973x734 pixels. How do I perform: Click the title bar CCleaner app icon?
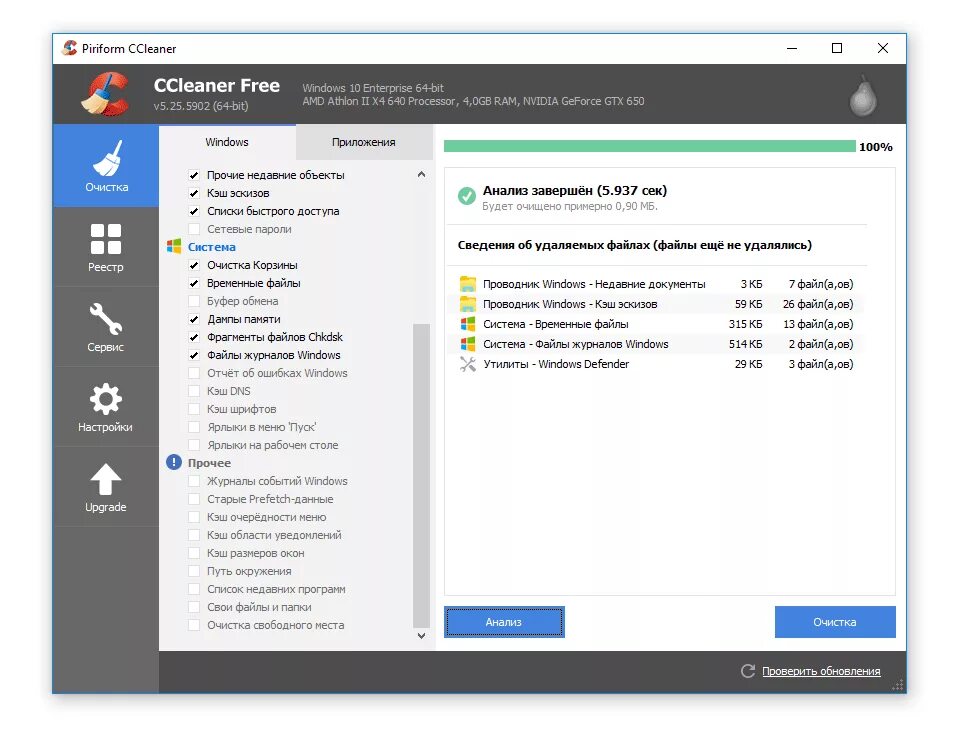[x=70, y=48]
